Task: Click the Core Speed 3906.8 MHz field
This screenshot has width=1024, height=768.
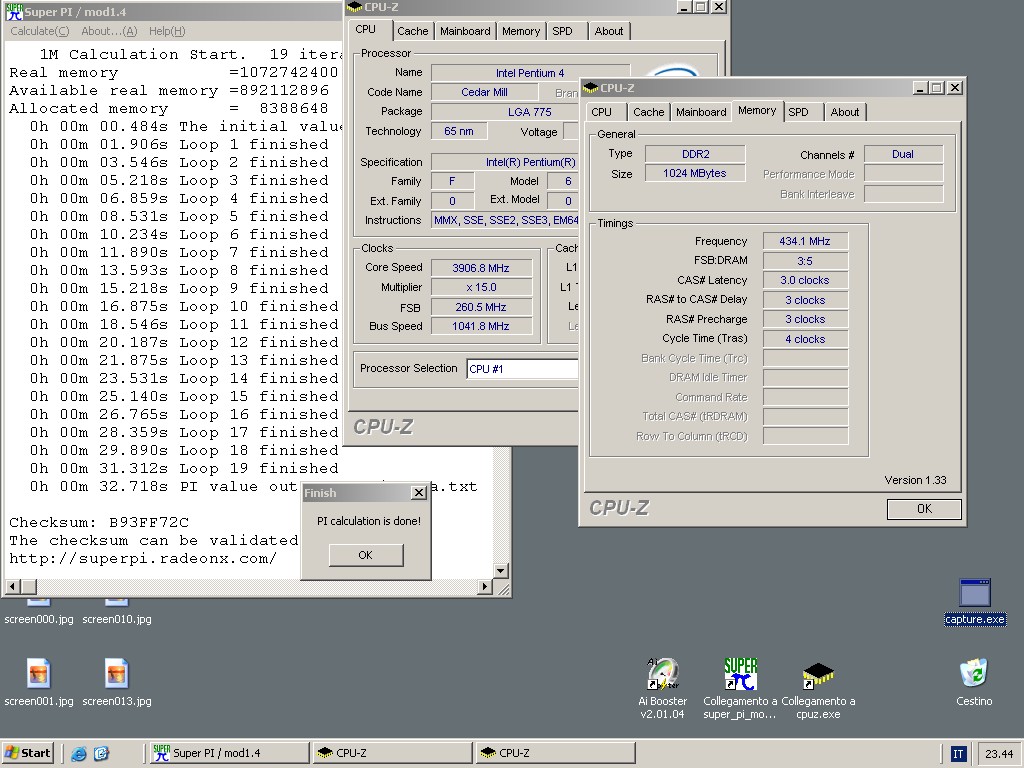Action: click(x=481, y=268)
